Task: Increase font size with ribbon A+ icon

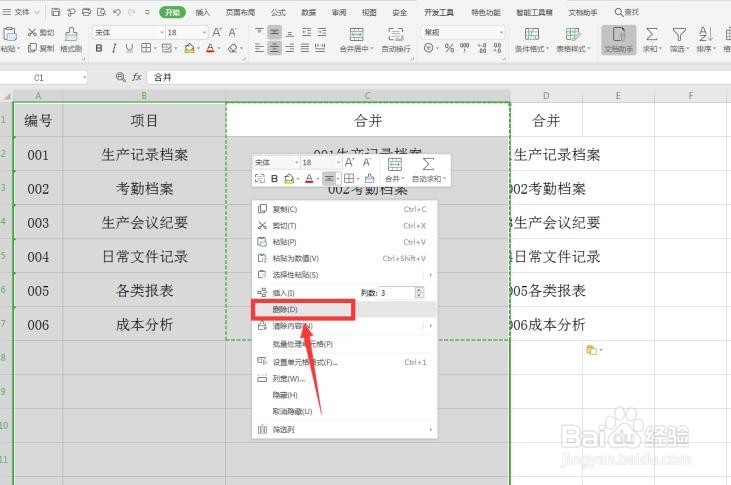Action: (x=217, y=32)
